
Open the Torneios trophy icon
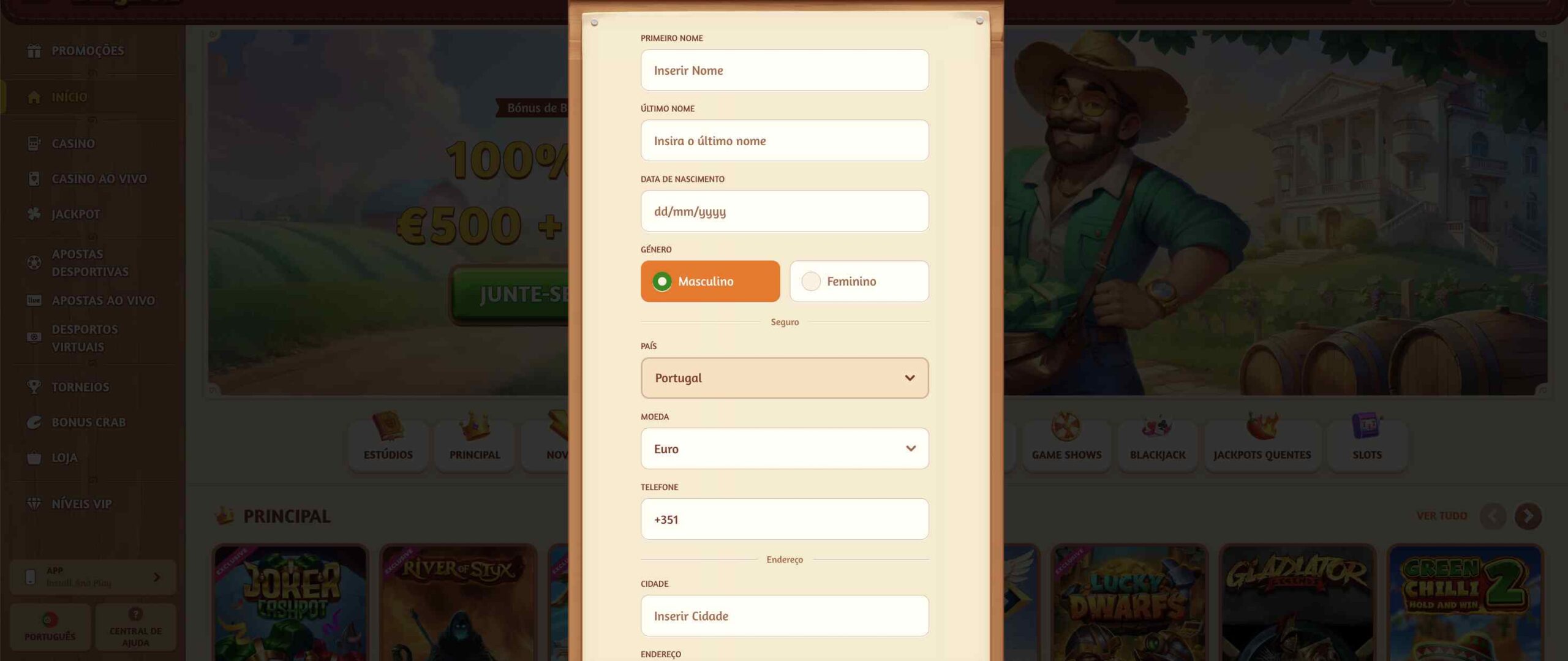point(34,387)
